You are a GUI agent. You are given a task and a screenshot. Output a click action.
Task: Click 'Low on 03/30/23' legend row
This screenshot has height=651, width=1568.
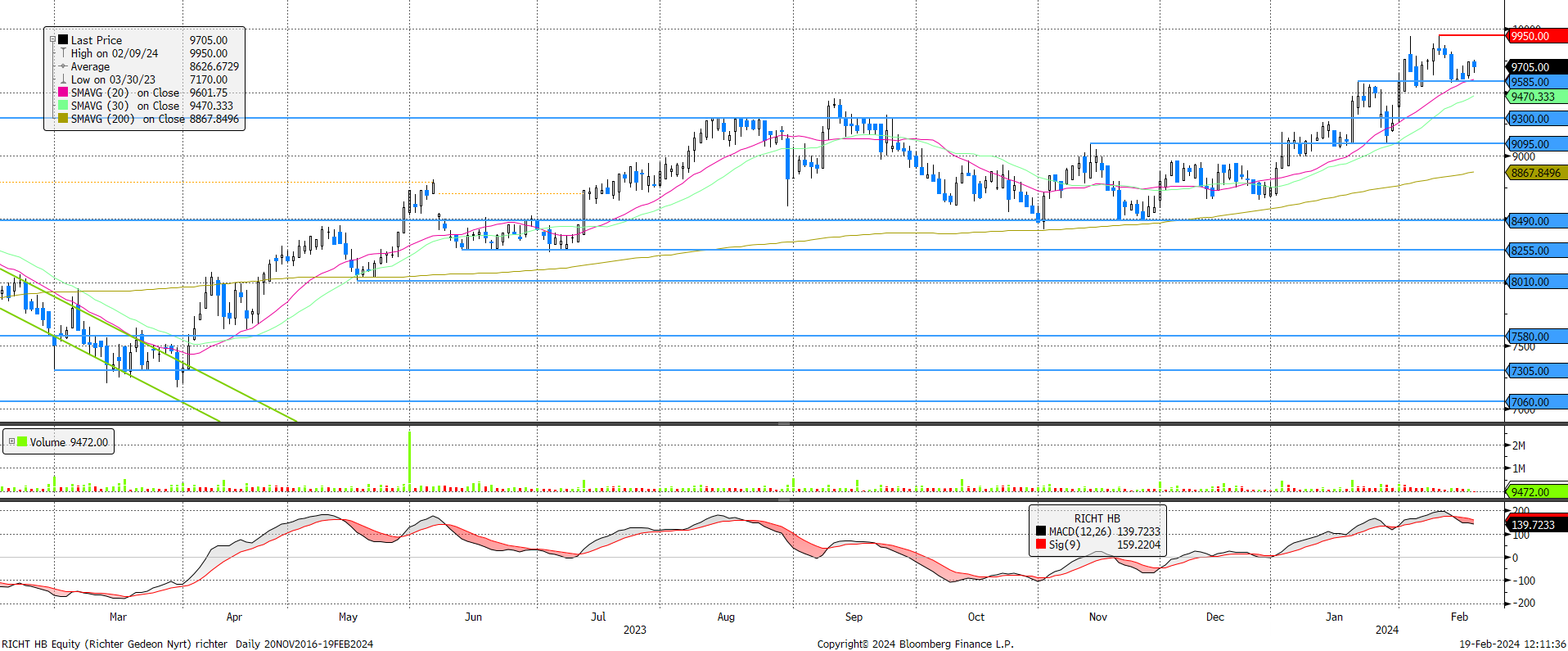(x=113, y=79)
